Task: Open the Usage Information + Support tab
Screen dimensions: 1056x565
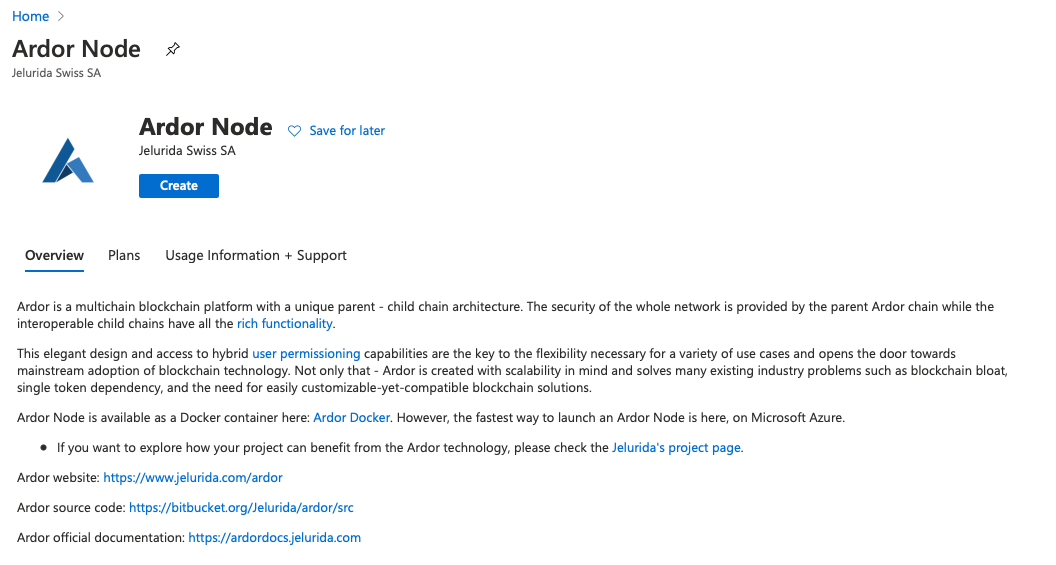Action: pos(256,256)
